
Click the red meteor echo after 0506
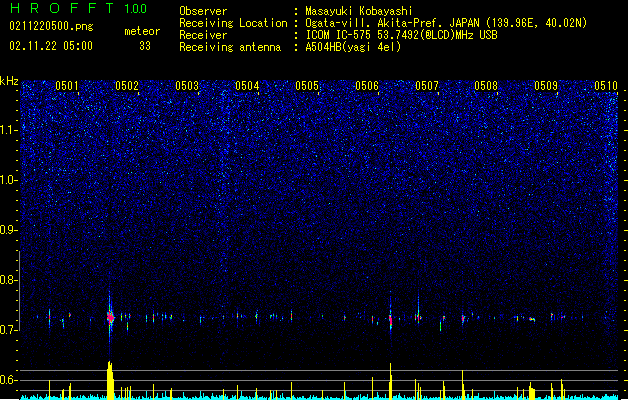pos(390,320)
